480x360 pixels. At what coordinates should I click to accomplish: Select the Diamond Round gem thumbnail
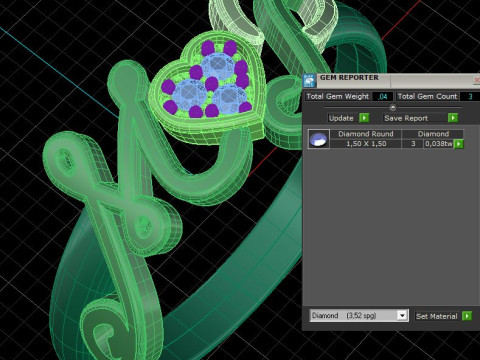click(319, 139)
